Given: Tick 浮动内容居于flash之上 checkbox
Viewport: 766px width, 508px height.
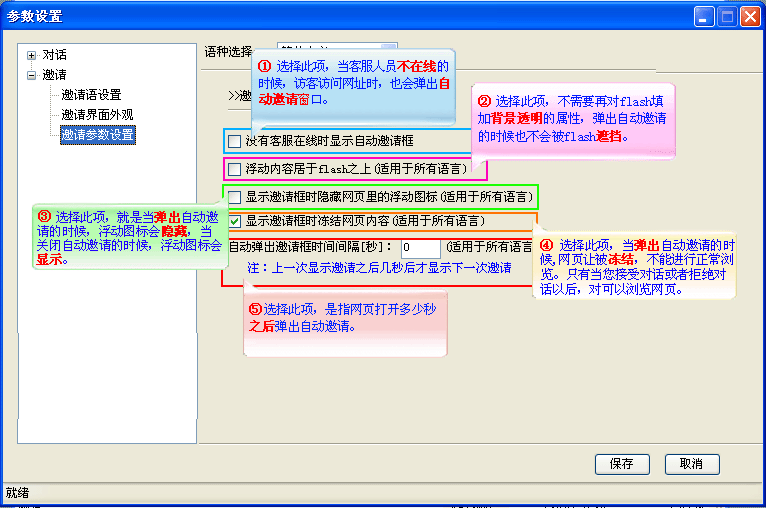Looking at the screenshot, I should point(235,169).
